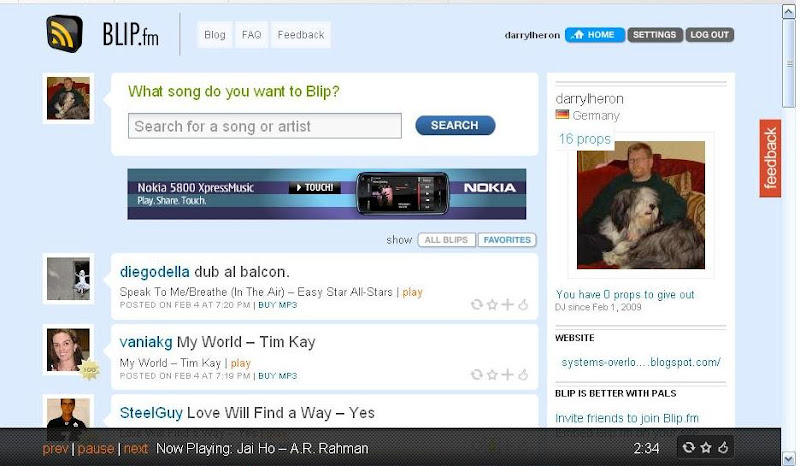Click the vertical scrollbar thumb
Screen dimensions: 800x466
789,64
